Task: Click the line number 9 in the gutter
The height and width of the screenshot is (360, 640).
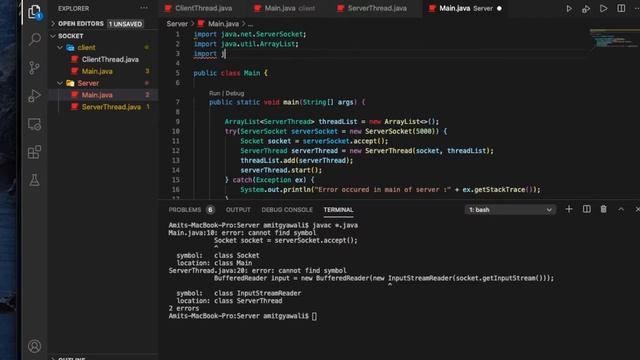Action: pos(177,122)
